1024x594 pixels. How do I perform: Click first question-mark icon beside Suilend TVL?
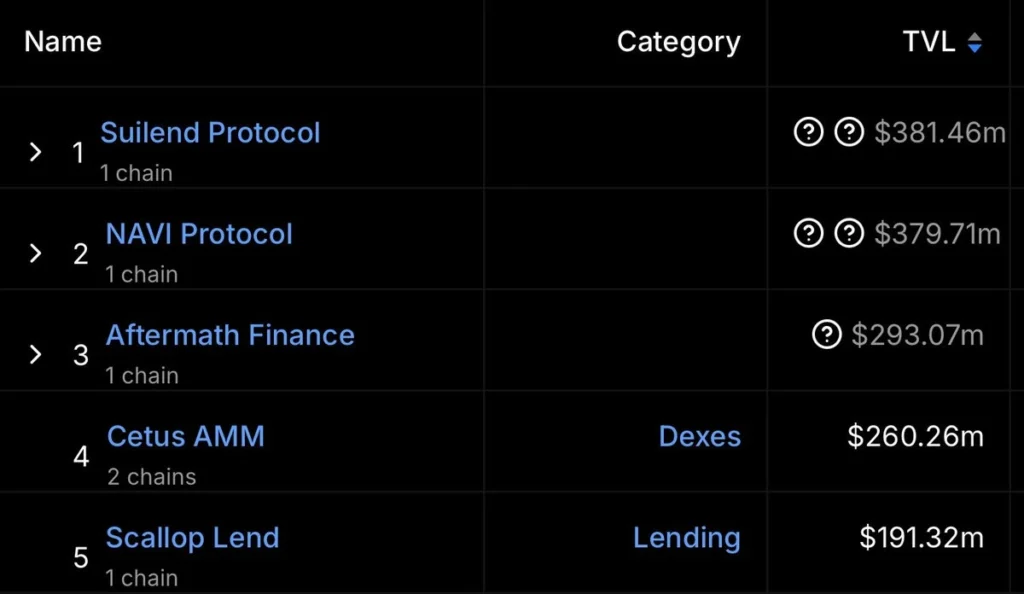[x=808, y=133]
